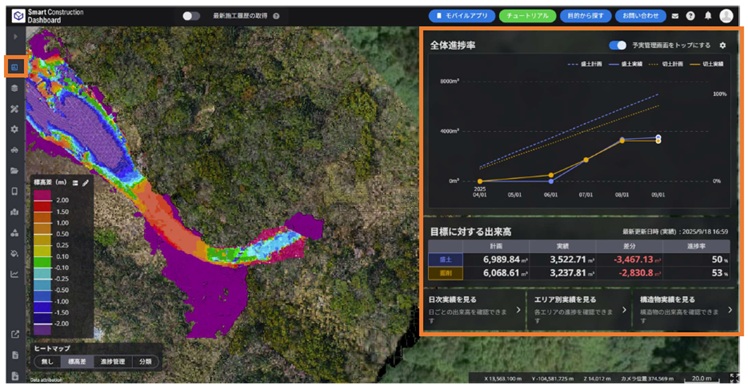Expand the left sidebar with the arrow

tap(15, 36)
